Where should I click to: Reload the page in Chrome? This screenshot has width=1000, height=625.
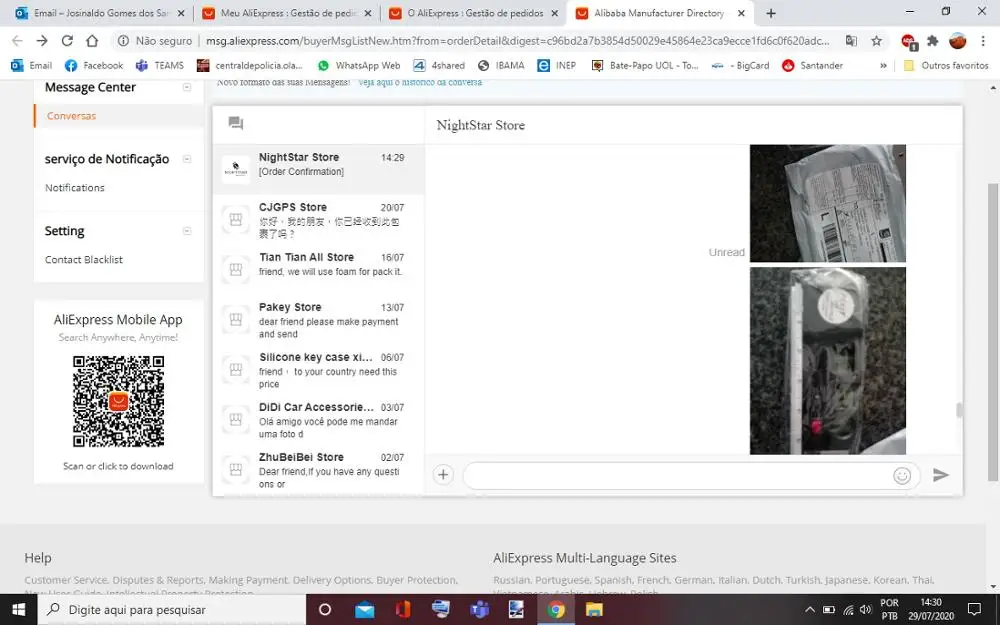67,41
